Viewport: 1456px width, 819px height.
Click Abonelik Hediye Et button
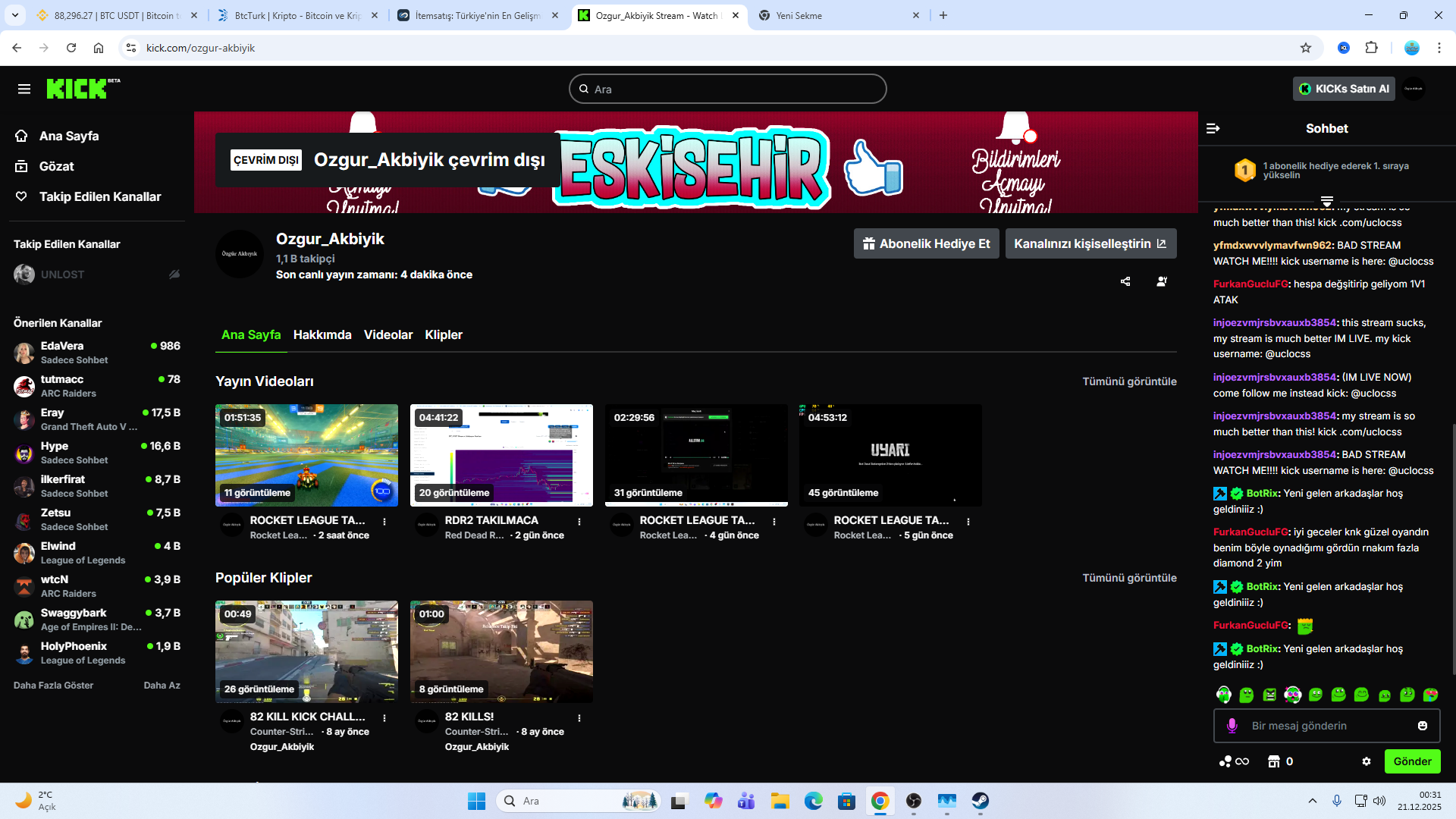[927, 243]
